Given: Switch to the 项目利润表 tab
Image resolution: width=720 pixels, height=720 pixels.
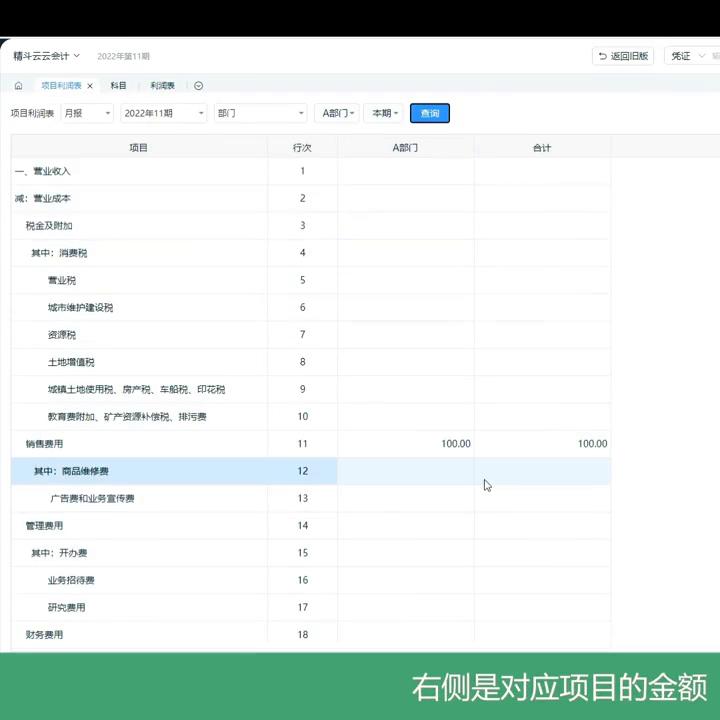Looking at the screenshot, I should pos(61,86).
